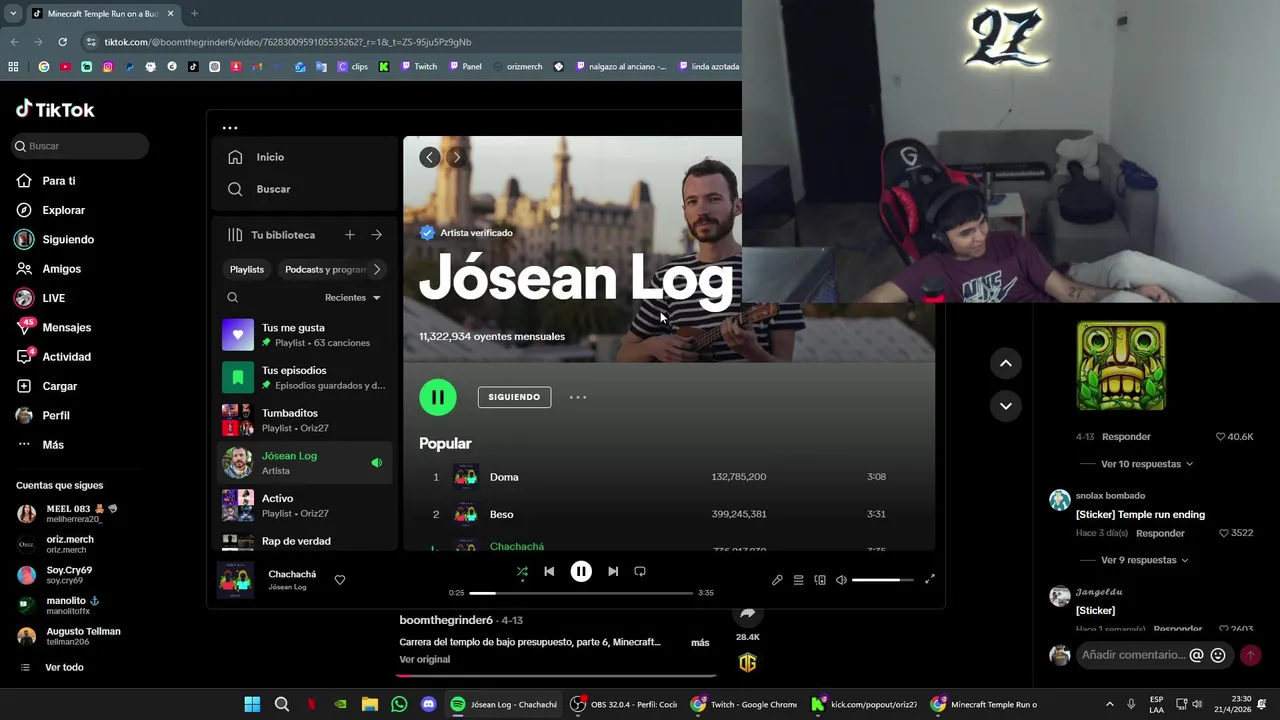Viewport: 1280px width, 720px height.
Task: Like the 40.6K comment heart
Action: point(1221,437)
